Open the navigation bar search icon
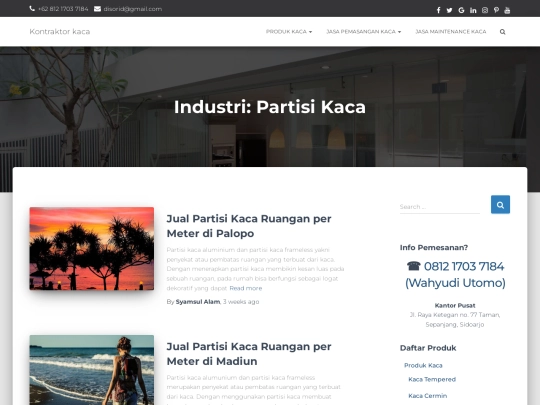Image resolution: width=540 pixels, height=405 pixels. pos(502,32)
